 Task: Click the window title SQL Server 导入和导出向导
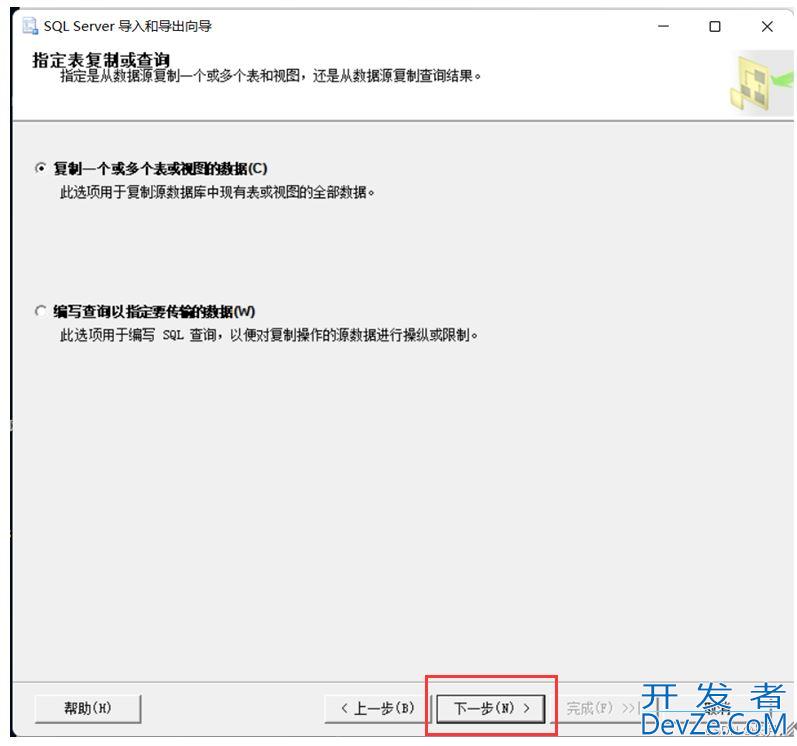point(128,26)
